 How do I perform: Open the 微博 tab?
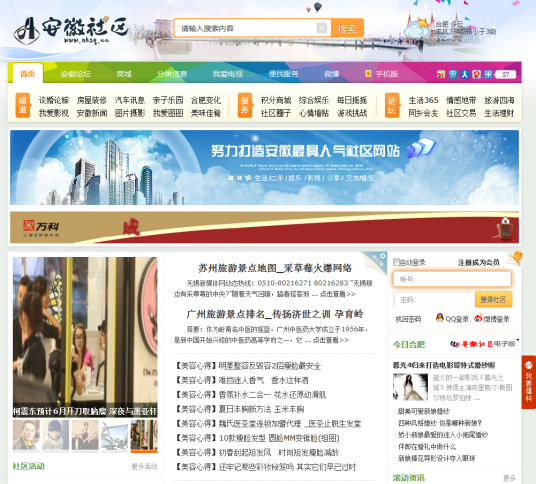tap(332, 74)
